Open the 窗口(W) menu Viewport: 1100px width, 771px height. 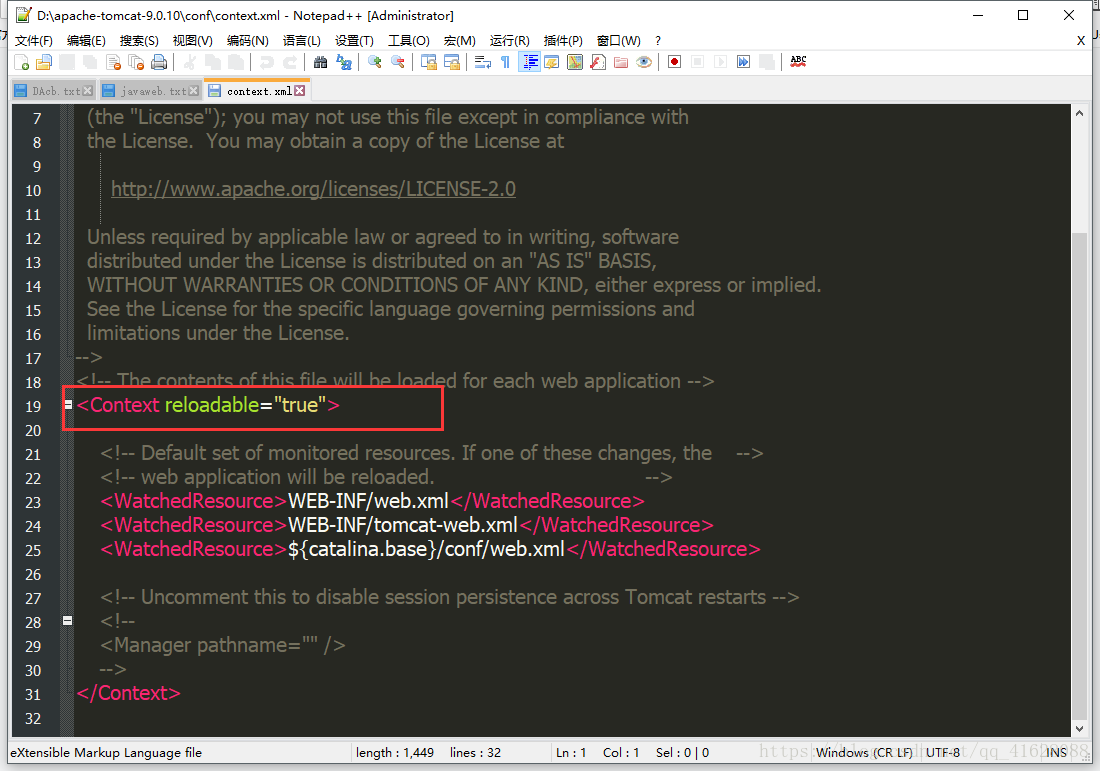pos(619,41)
